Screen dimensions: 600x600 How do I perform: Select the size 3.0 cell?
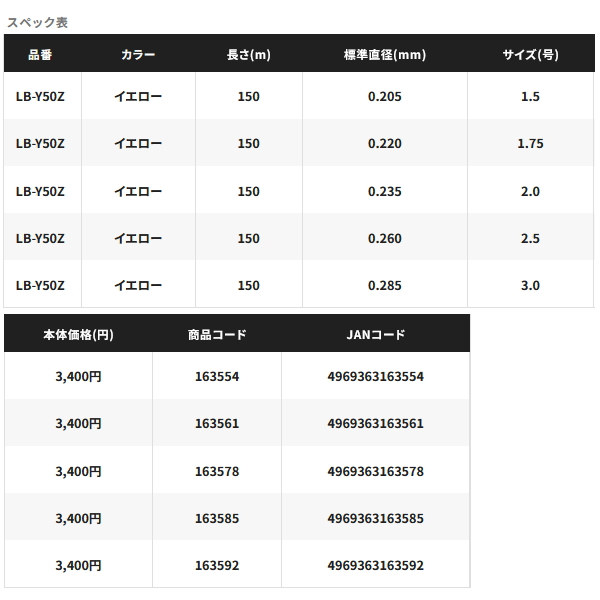(x=530, y=286)
